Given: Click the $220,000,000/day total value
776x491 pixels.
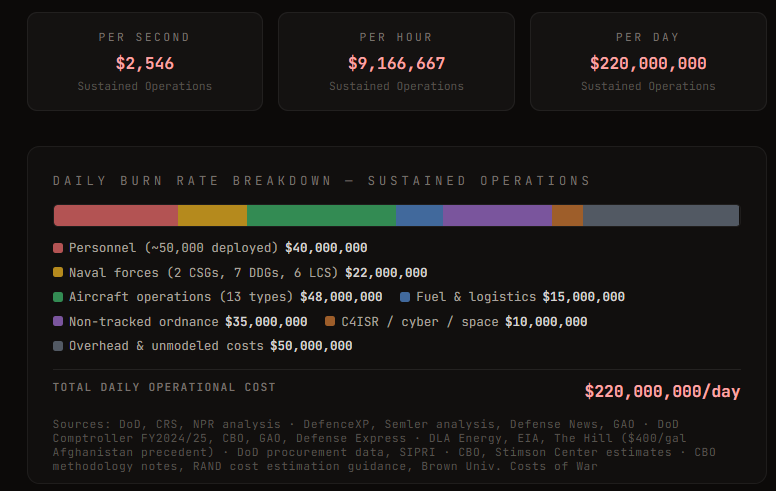Looking at the screenshot, I should [x=661, y=391].
